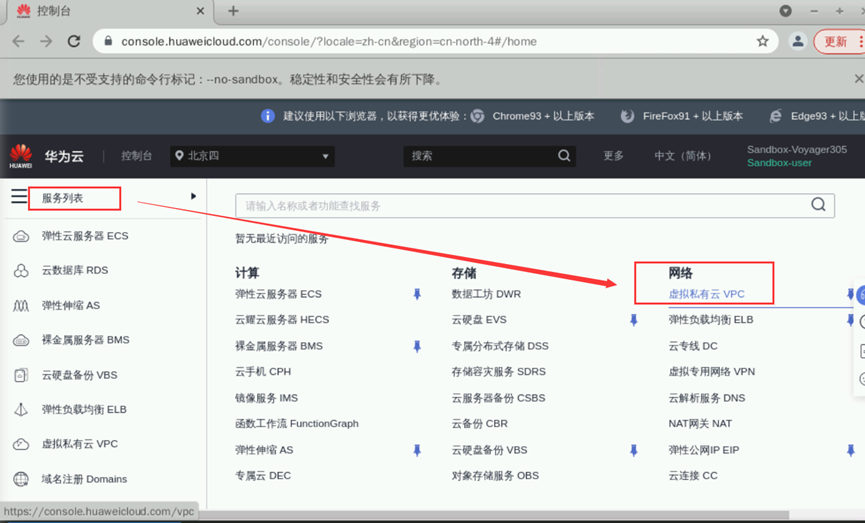Viewport: 865px width, 523px height.
Task: Go to 控制台 in top navbar
Action: (x=136, y=156)
